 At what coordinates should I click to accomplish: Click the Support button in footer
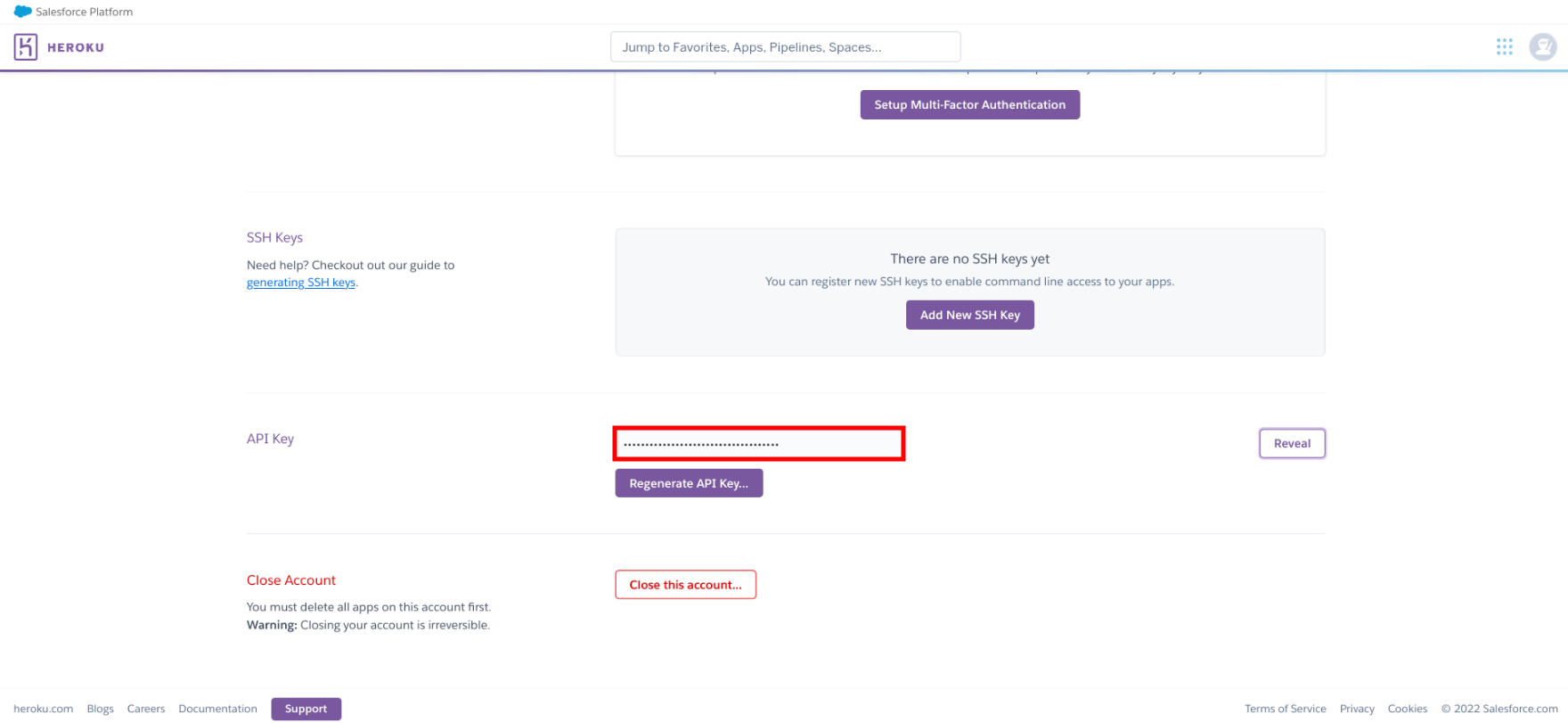point(306,709)
